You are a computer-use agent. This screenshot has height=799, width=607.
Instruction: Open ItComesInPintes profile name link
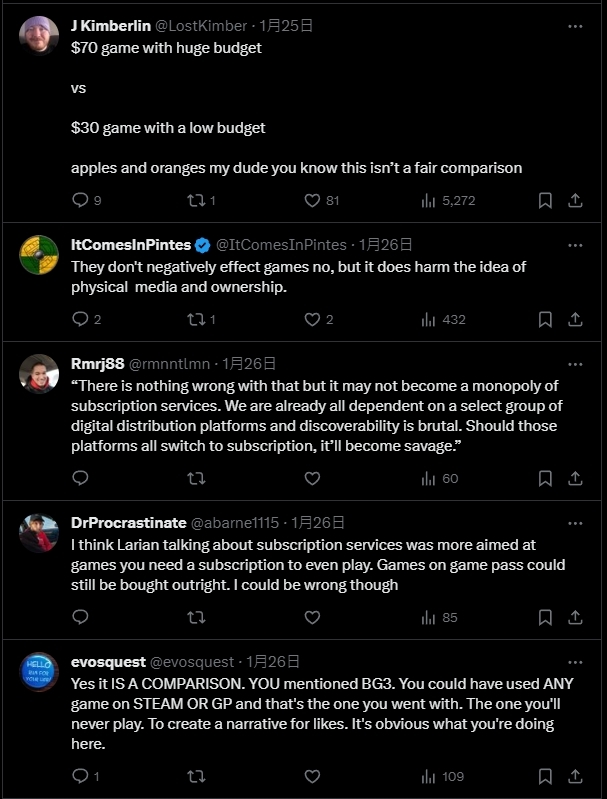pyautogui.click(x=131, y=245)
